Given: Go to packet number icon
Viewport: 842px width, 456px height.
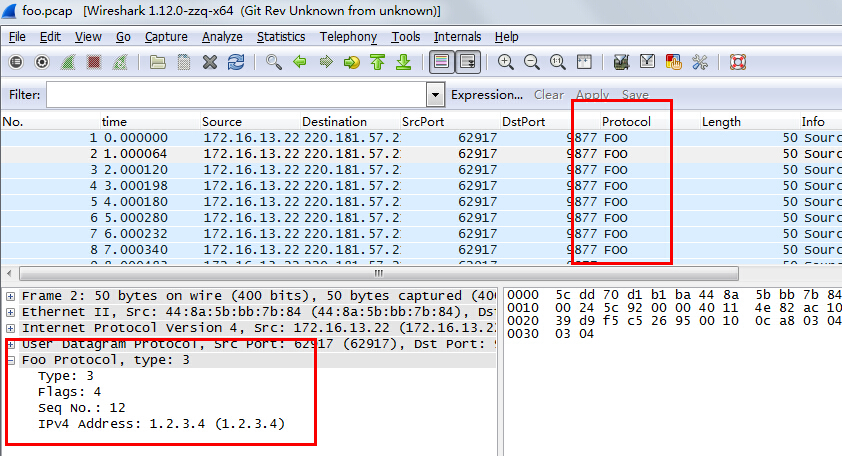Looking at the screenshot, I should coord(352,62).
